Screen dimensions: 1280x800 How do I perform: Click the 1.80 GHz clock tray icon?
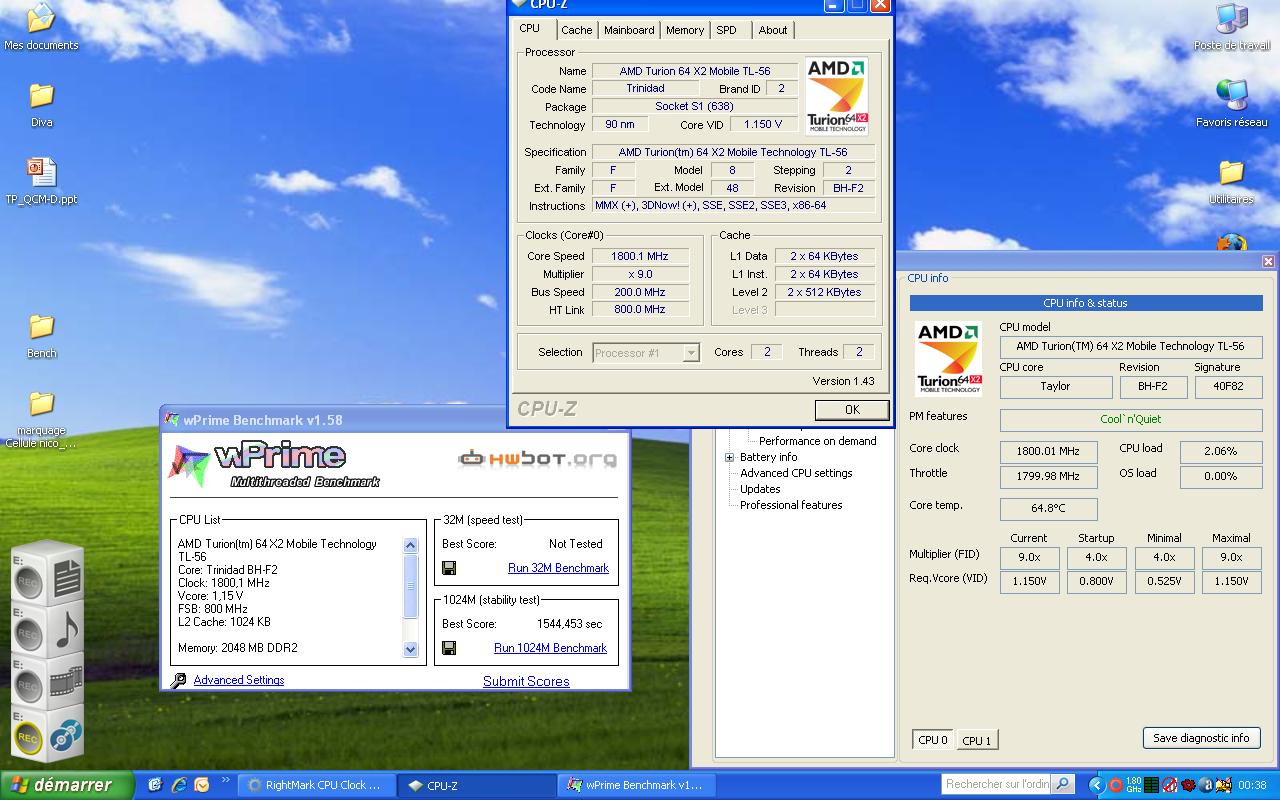point(1134,785)
